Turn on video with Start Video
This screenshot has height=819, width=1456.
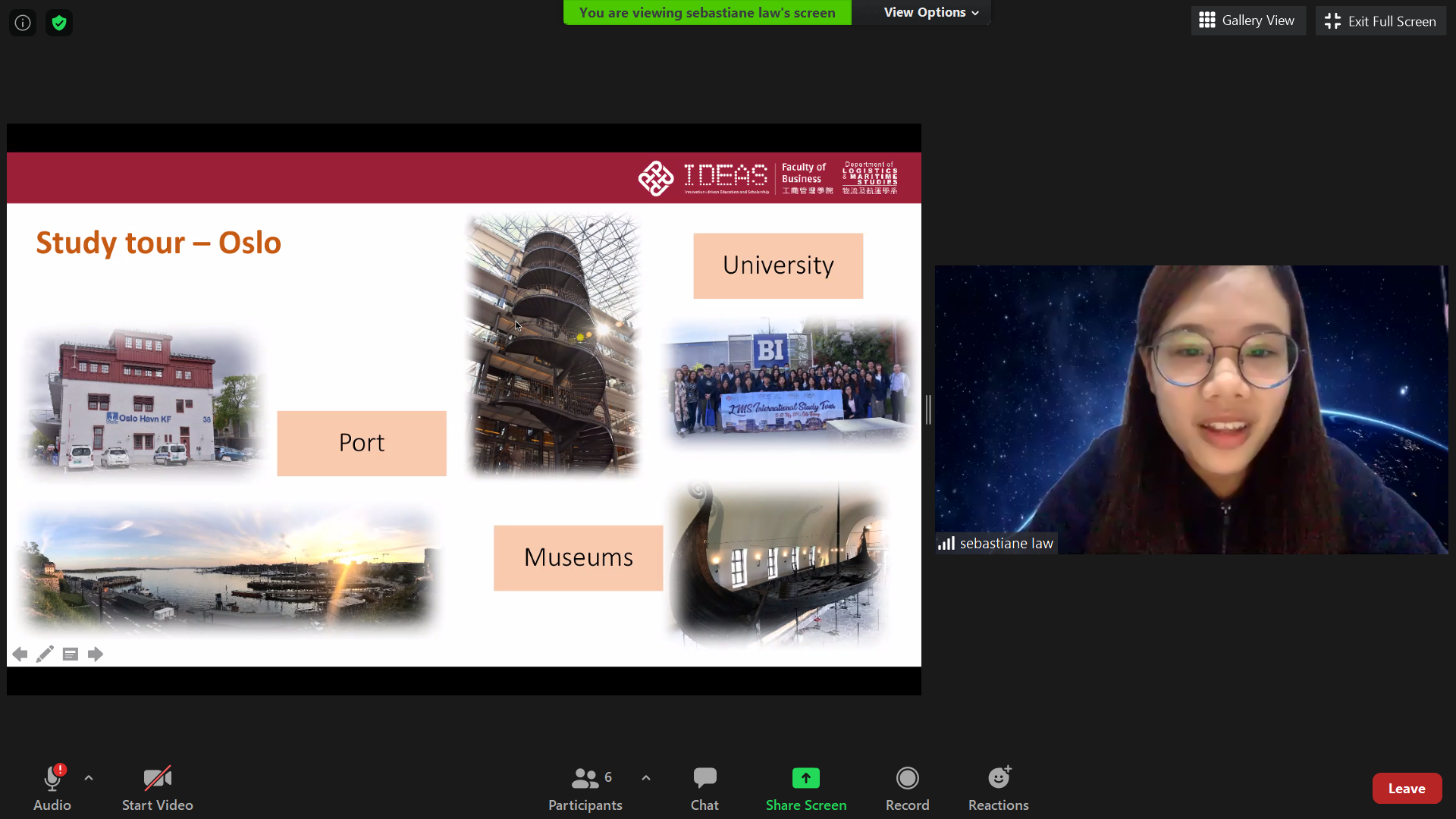click(157, 788)
